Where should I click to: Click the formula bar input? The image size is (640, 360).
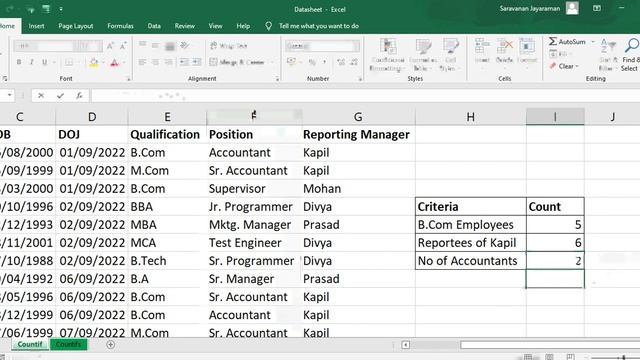(x=365, y=96)
